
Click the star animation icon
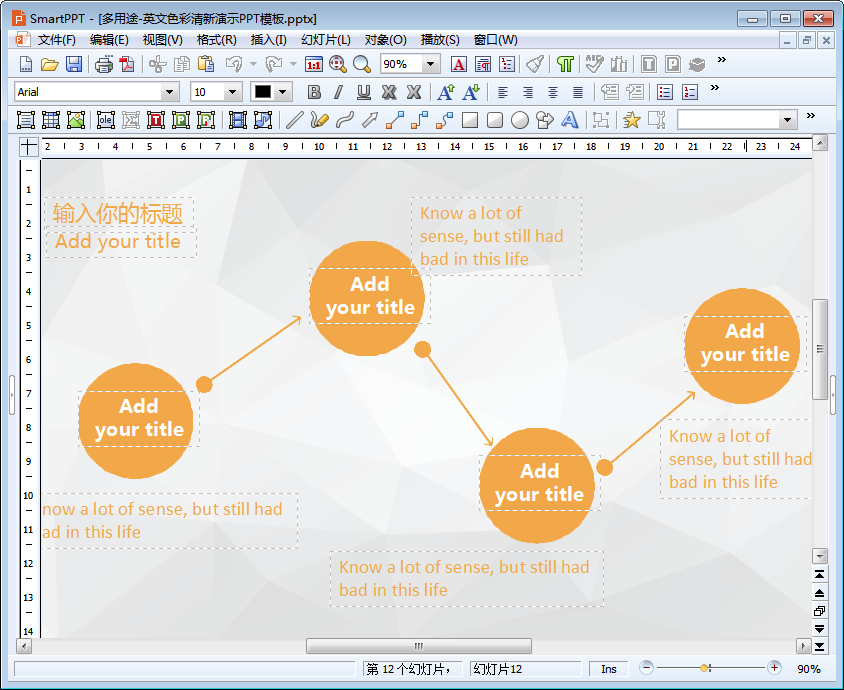pos(631,120)
